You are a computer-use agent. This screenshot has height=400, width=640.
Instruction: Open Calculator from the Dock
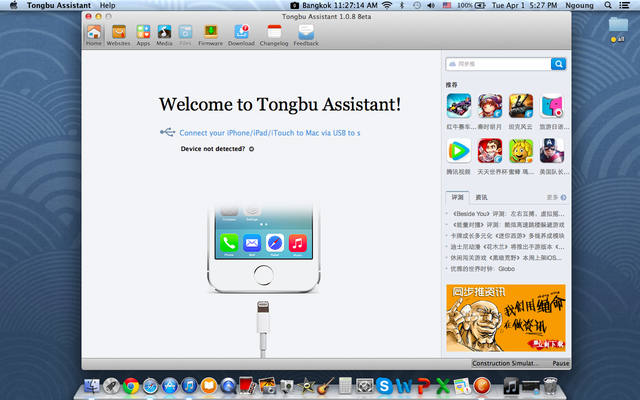point(345,386)
